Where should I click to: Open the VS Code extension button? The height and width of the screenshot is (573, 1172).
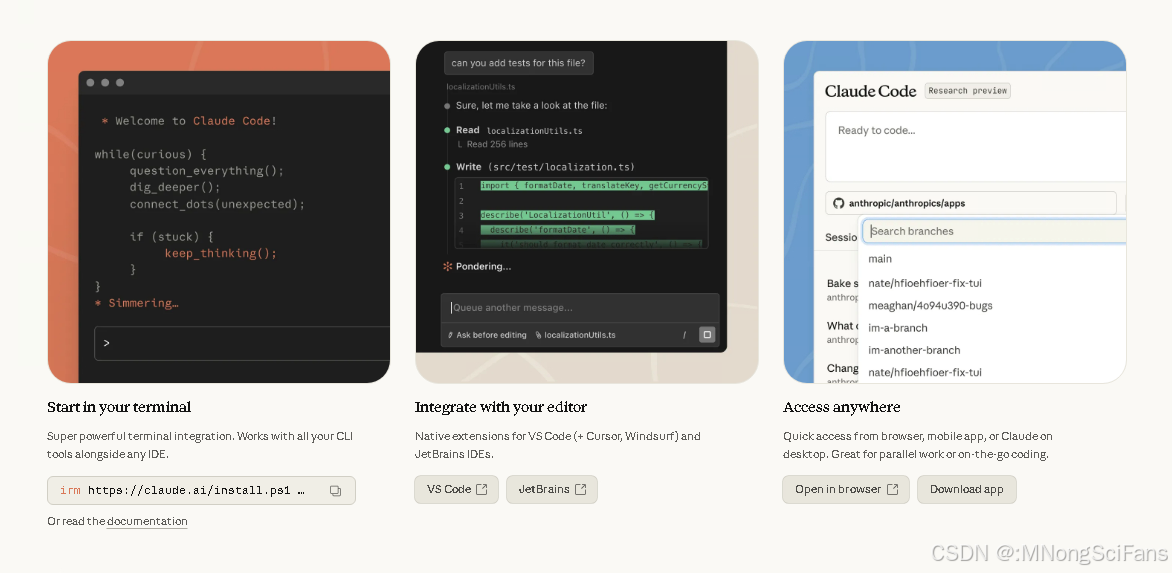456,489
